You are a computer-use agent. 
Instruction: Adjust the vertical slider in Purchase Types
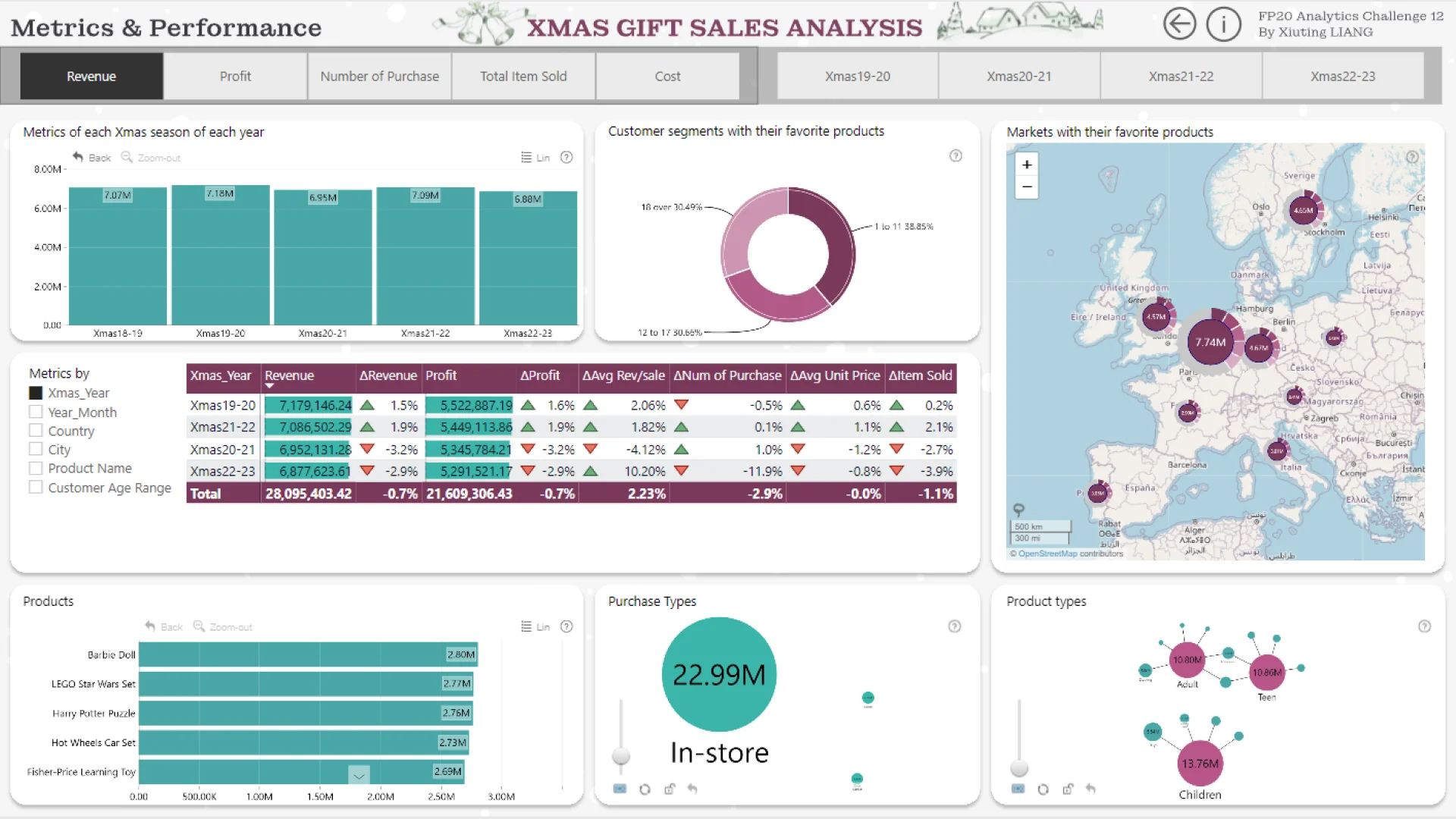pyautogui.click(x=621, y=756)
